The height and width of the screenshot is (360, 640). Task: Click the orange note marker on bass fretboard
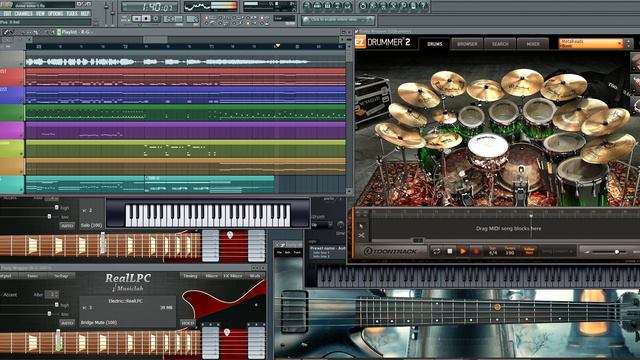497,307
